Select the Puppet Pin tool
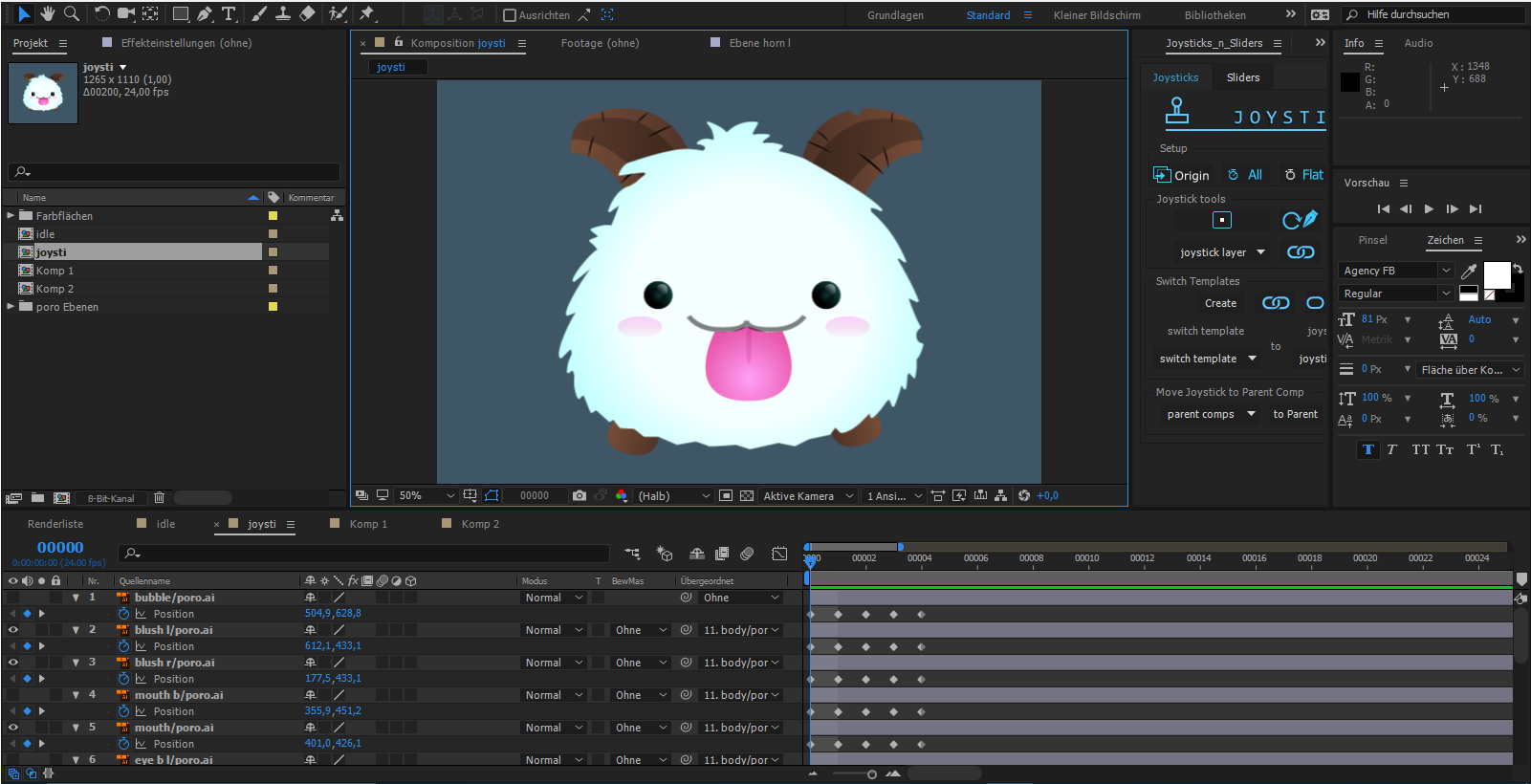This screenshot has width=1531, height=784. coord(367,13)
